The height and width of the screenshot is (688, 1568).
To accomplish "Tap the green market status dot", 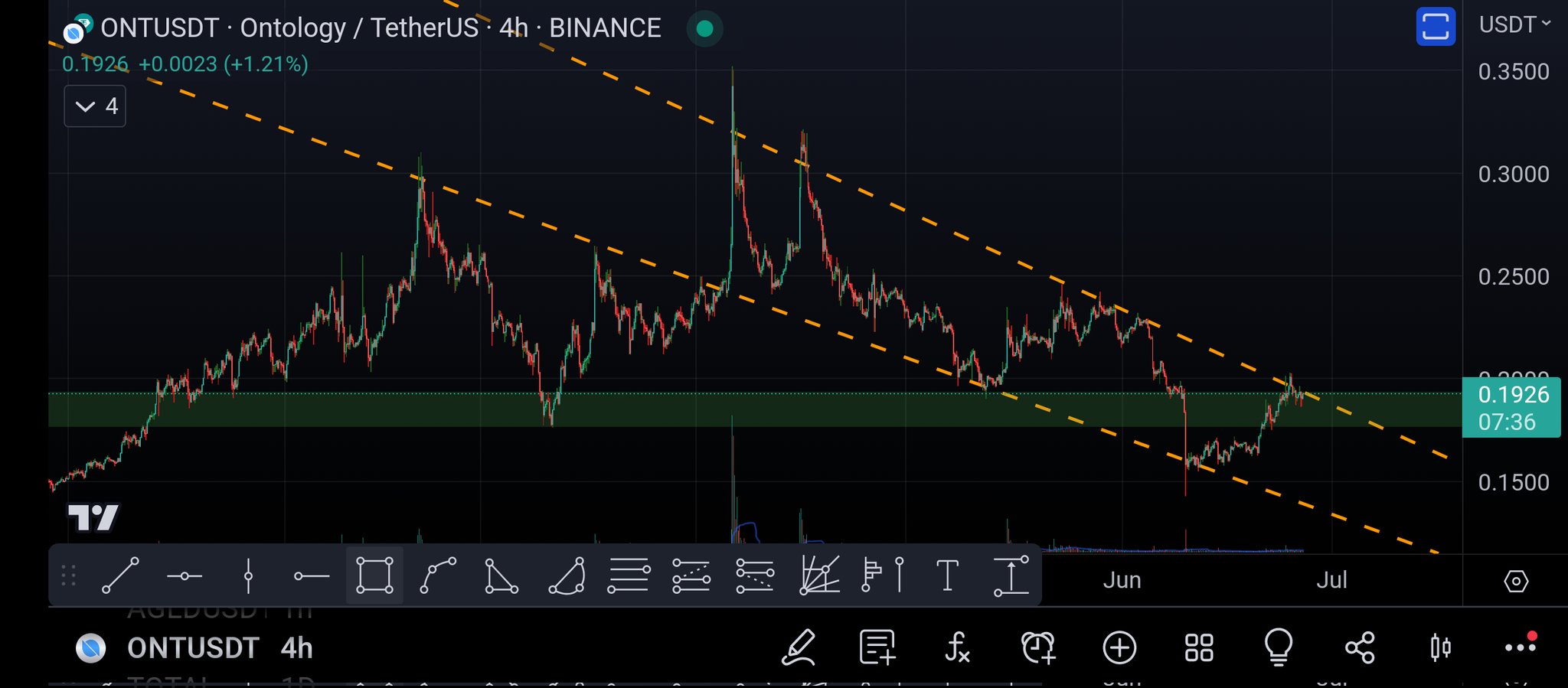I will (705, 29).
